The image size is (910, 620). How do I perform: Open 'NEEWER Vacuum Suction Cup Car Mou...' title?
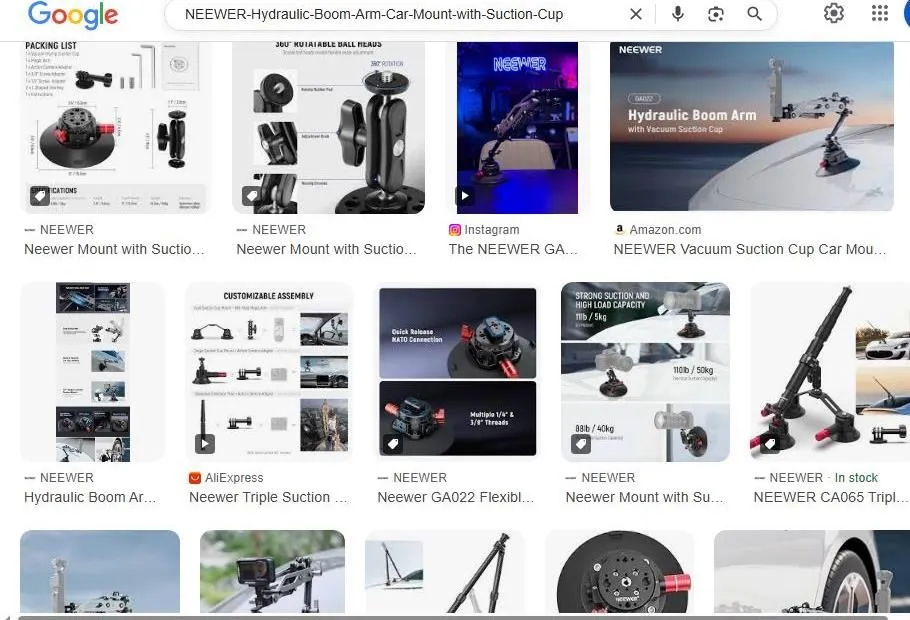(750, 249)
